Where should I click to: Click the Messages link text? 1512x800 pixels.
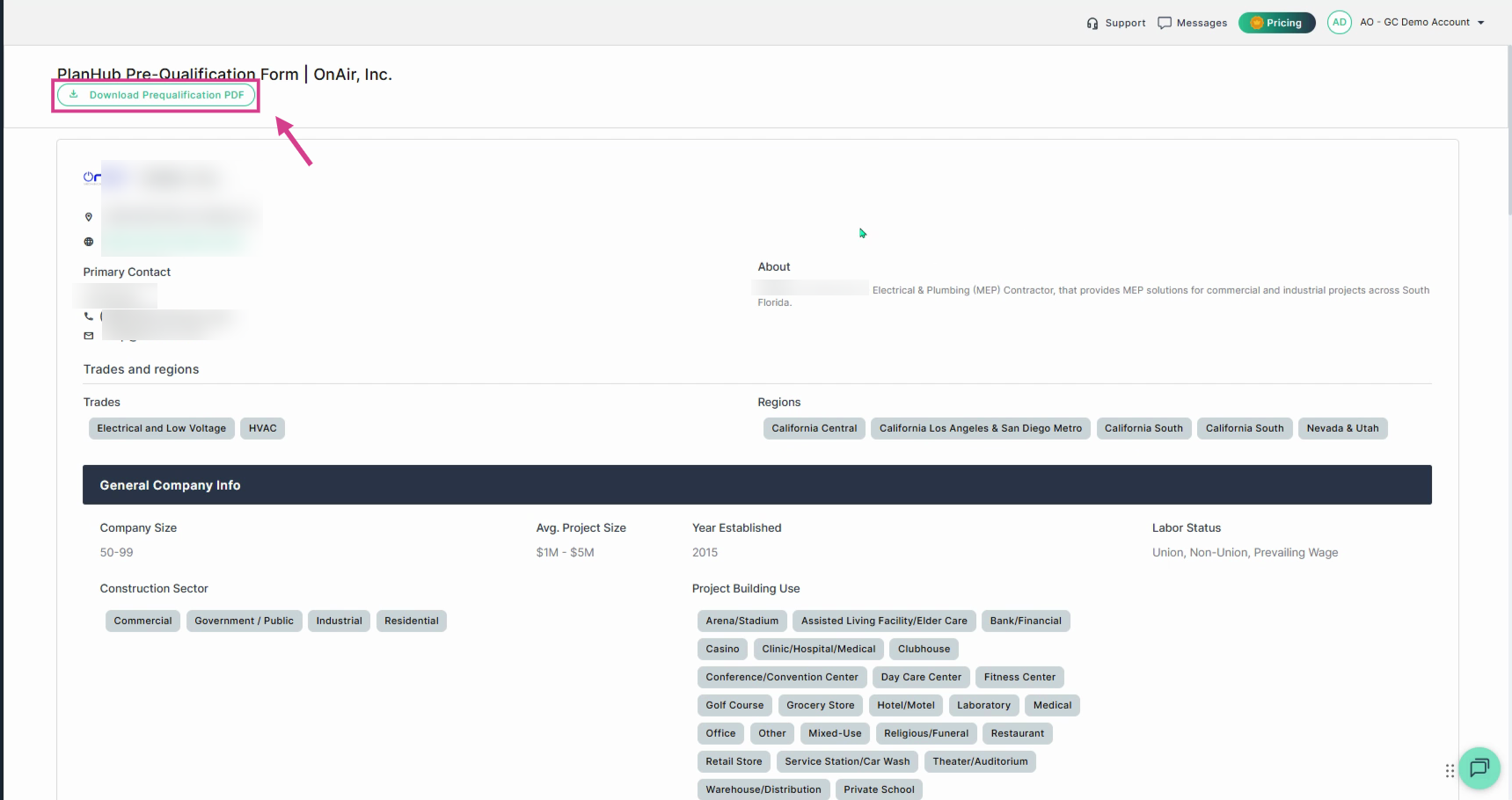tap(1202, 23)
